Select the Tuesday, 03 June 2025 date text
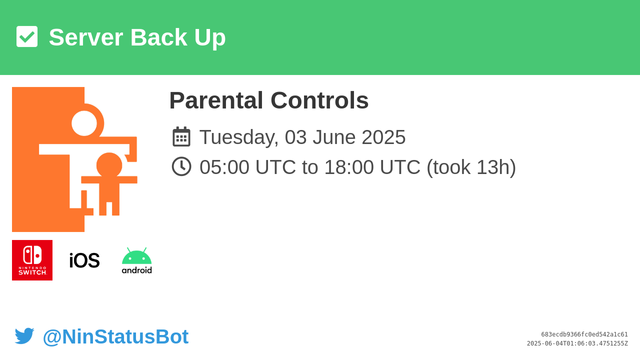This screenshot has height=360, width=640. click(x=302, y=137)
